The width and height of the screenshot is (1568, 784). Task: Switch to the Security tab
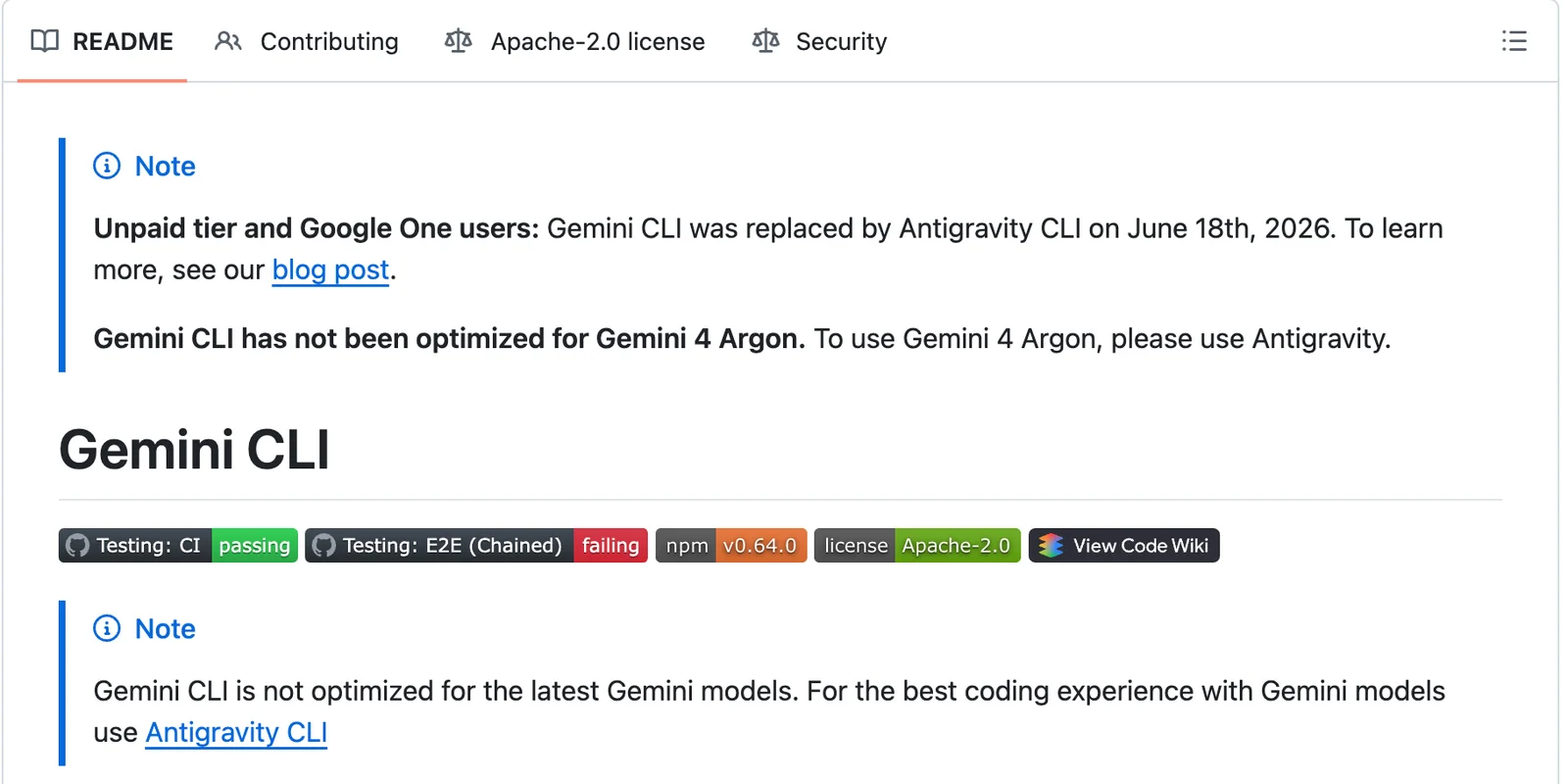(x=819, y=41)
